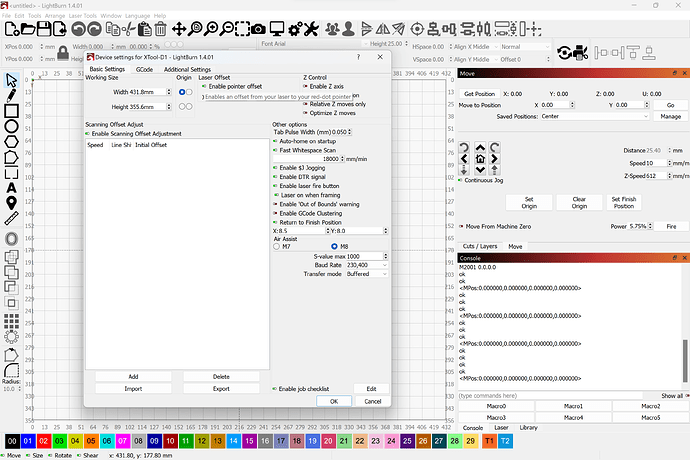
Task: Open Device Settings wrench-screwdriver icon
Action: pyautogui.click(x=311, y=29)
